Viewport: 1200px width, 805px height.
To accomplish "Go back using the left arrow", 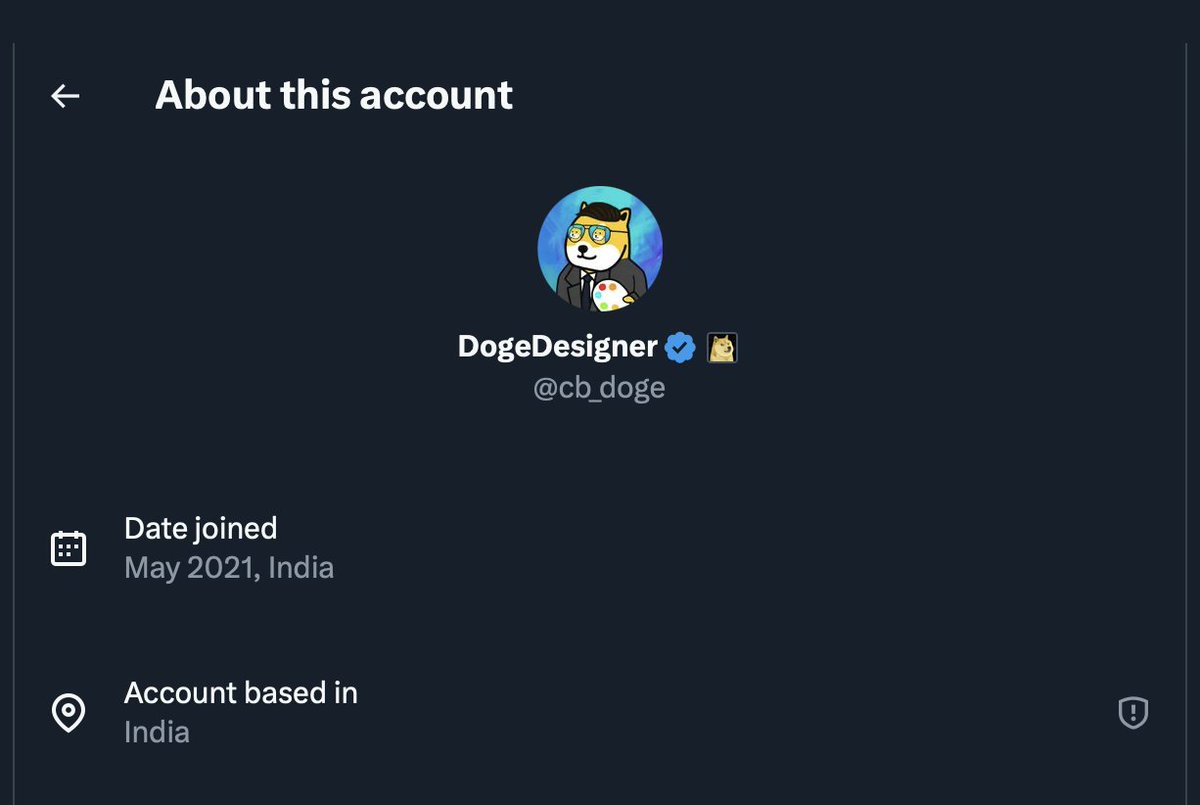I will pos(65,96).
